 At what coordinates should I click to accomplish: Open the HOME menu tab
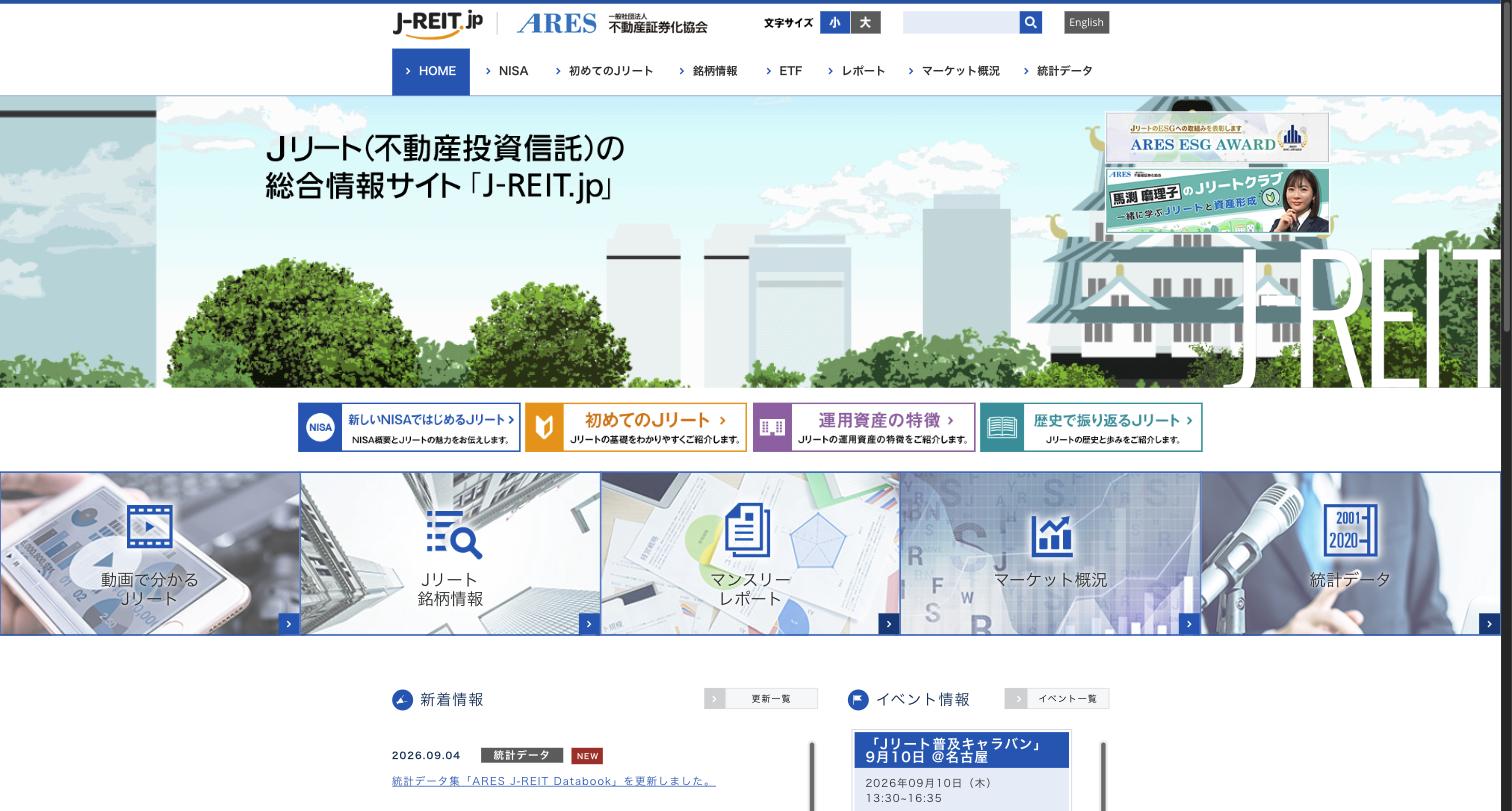431,71
